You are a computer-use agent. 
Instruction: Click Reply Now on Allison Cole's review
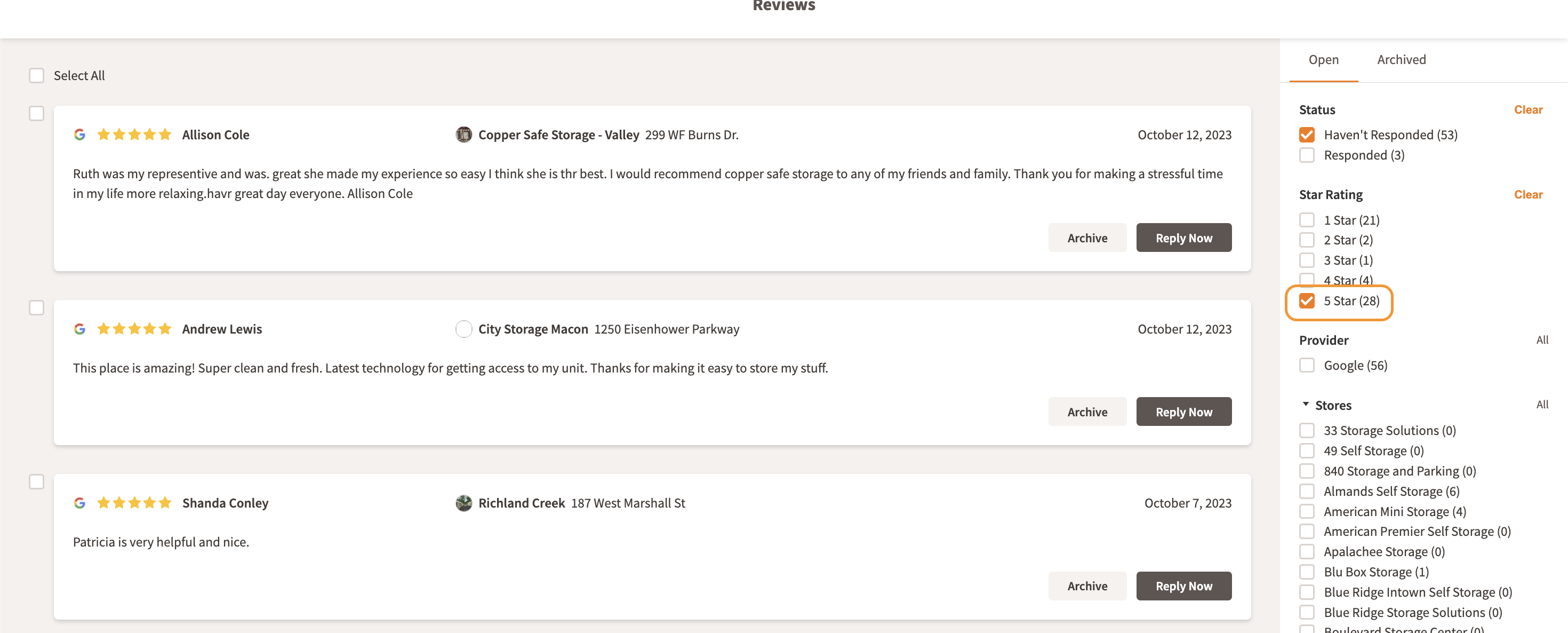[x=1183, y=238]
